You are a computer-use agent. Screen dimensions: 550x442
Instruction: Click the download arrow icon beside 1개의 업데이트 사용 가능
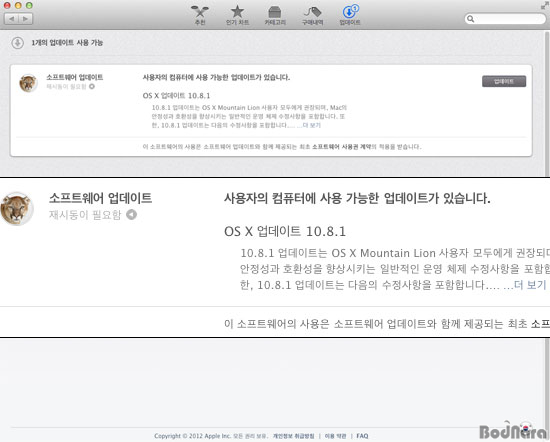coord(18,43)
